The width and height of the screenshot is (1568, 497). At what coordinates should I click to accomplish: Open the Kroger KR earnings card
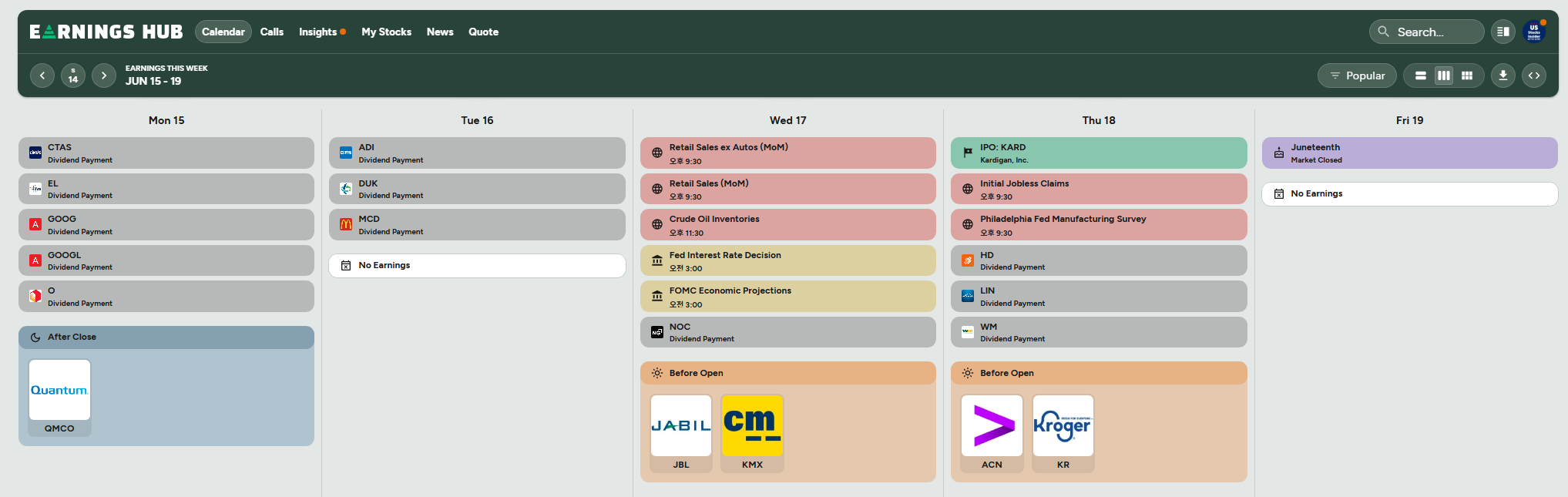[x=1063, y=433]
